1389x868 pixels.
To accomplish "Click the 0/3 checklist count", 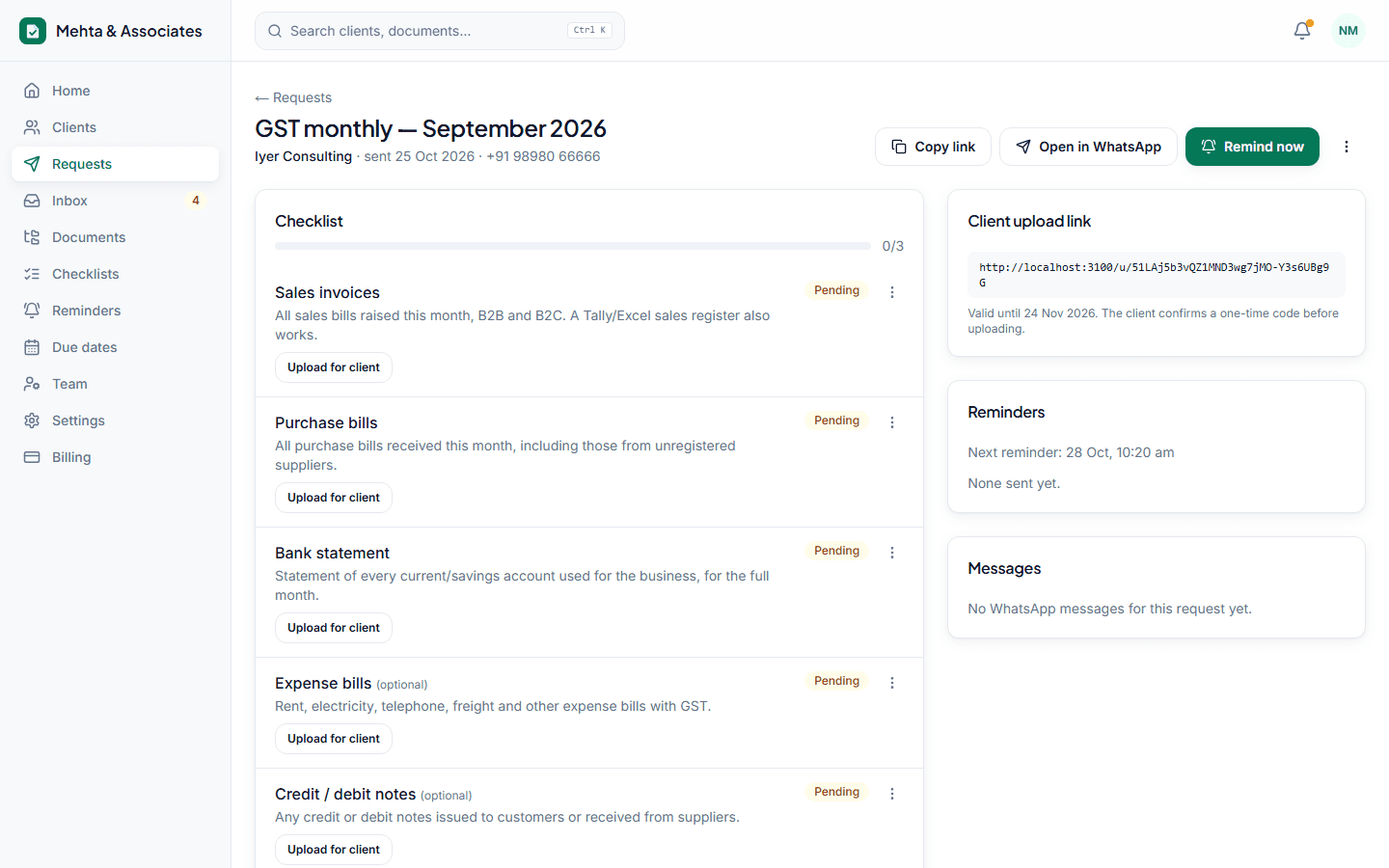I will (x=893, y=246).
